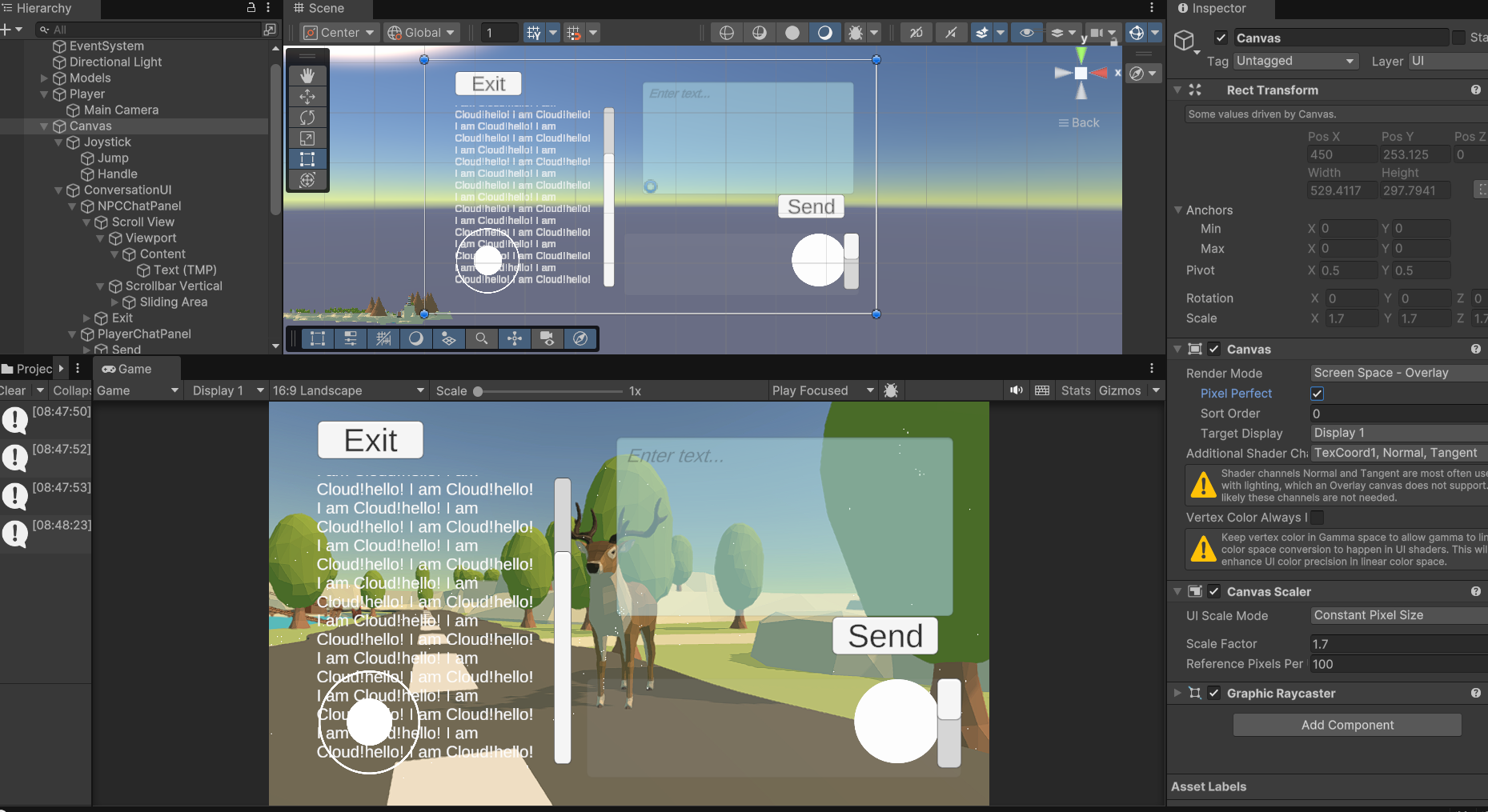The width and height of the screenshot is (1488, 812).
Task: Click the Clear console button
Action: coord(14,390)
